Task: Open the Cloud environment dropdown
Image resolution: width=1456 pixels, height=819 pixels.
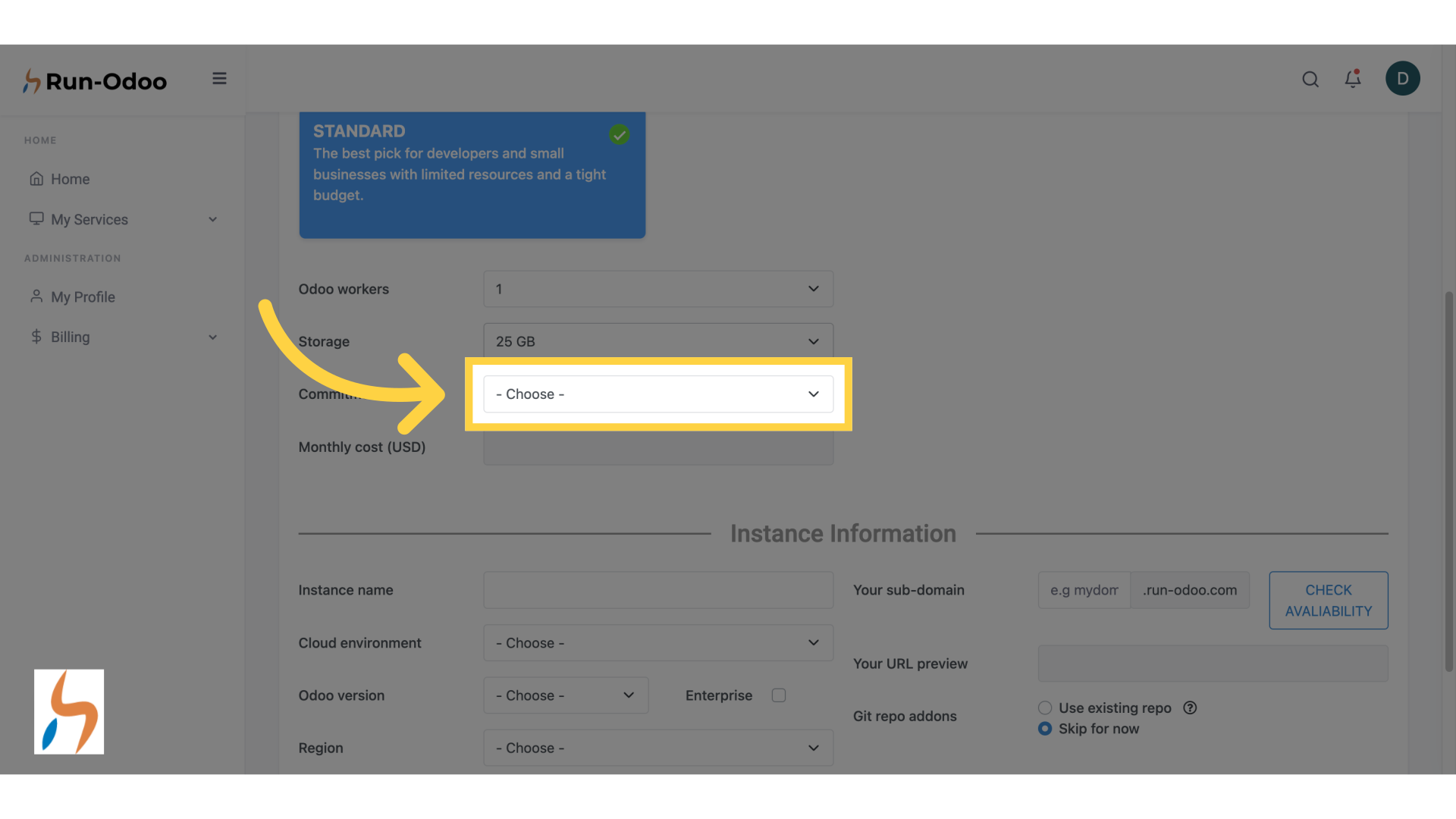Action: (x=658, y=643)
